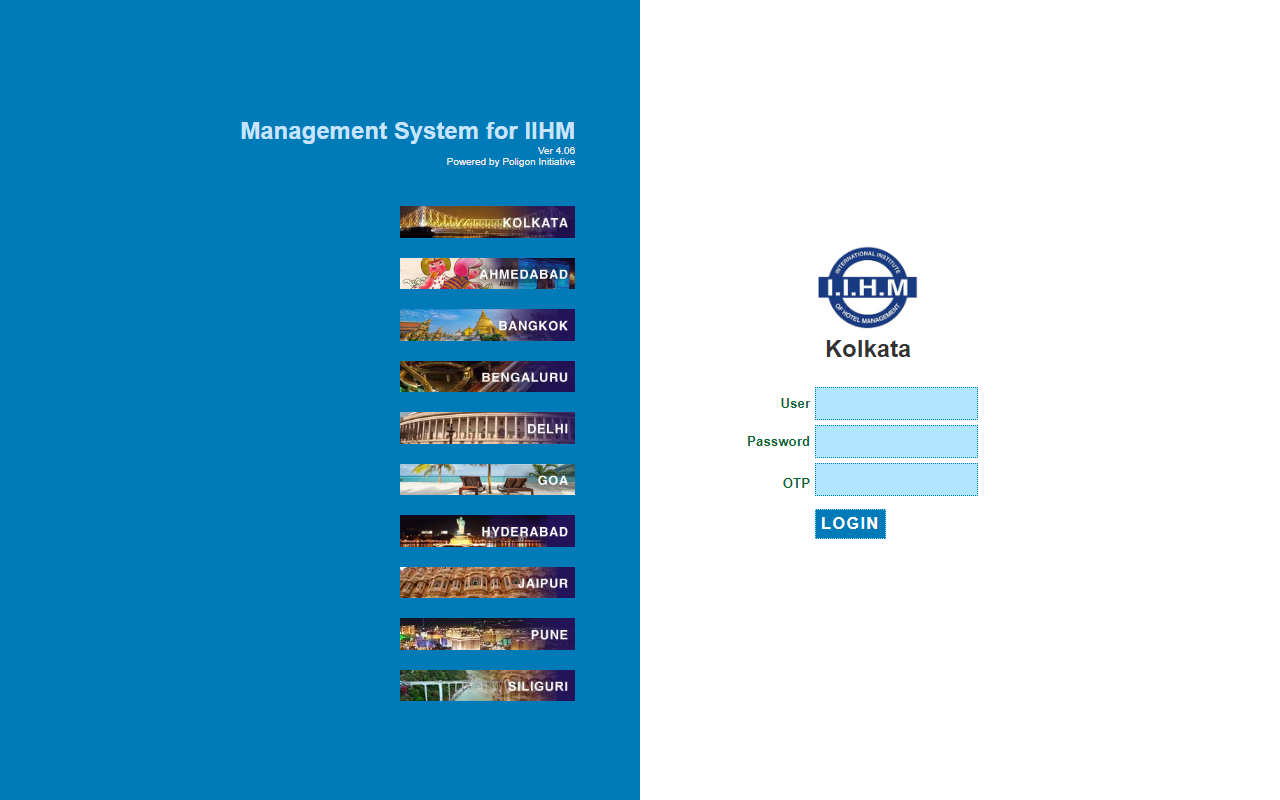The width and height of the screenshot is (1280, 800).
Task: Select the Kolkata campus banner
Action: tap(487, 222)
